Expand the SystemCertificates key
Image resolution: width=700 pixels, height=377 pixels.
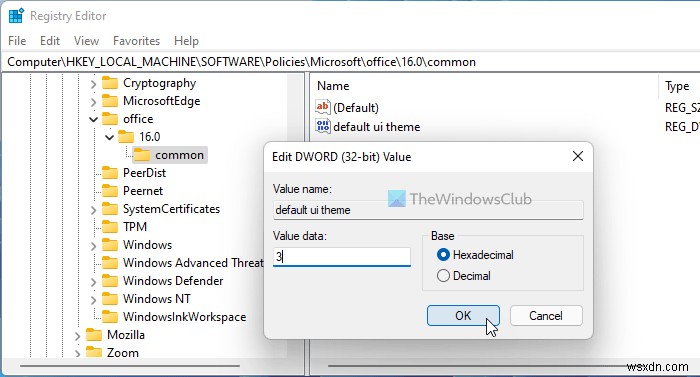(x=93, y=209)
